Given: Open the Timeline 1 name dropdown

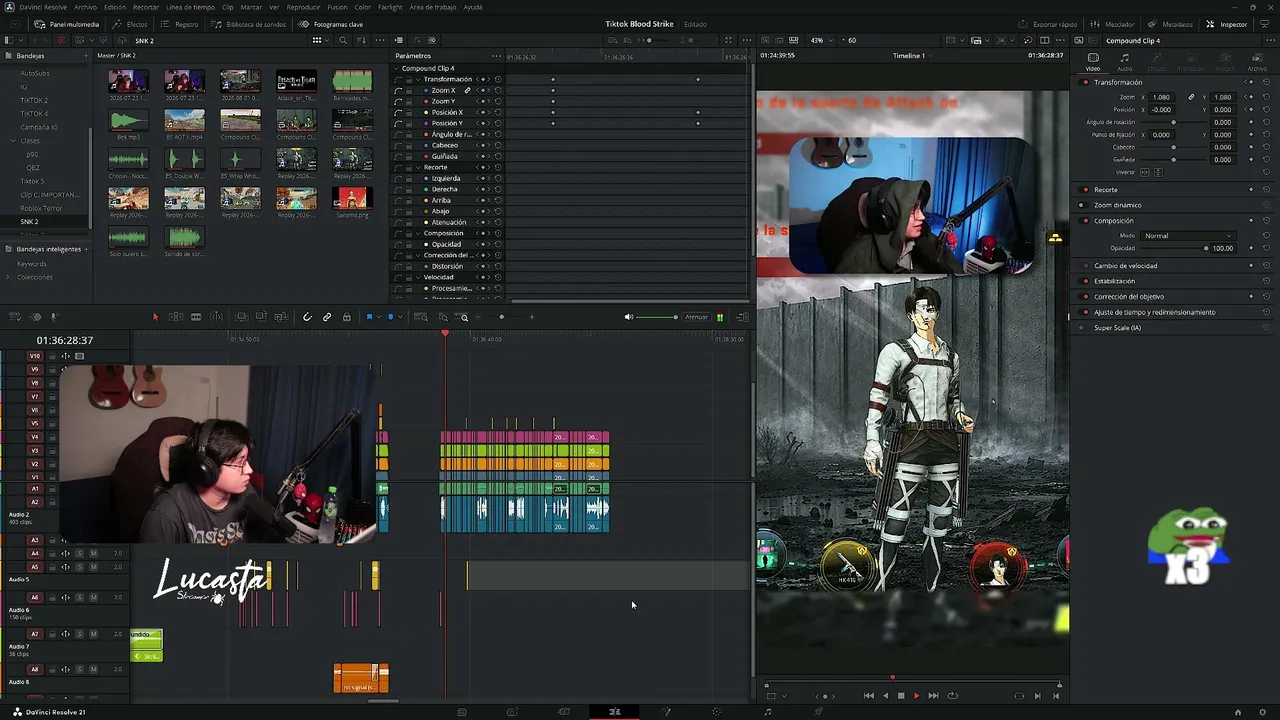Looking at the screenshot, I should (911, 56).
